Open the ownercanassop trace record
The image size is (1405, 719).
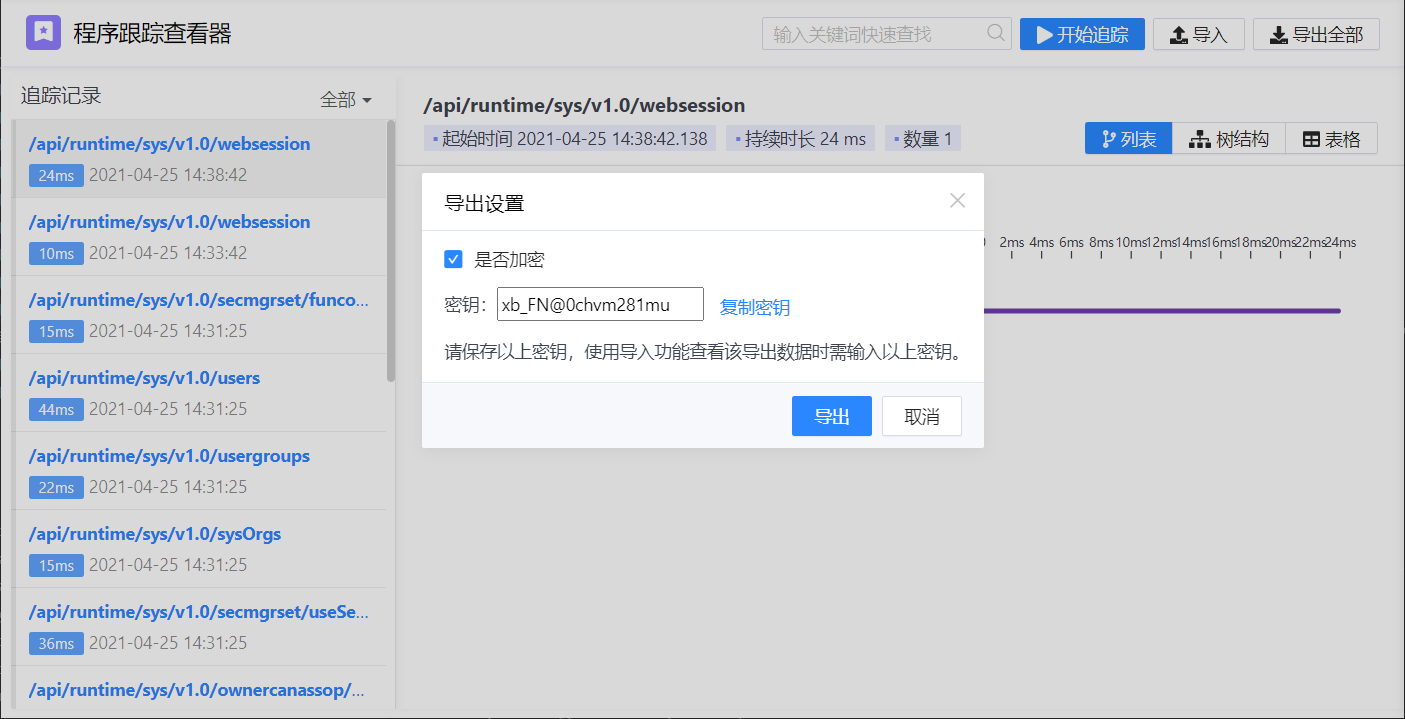pyautogui.click(x=199, y=690)
